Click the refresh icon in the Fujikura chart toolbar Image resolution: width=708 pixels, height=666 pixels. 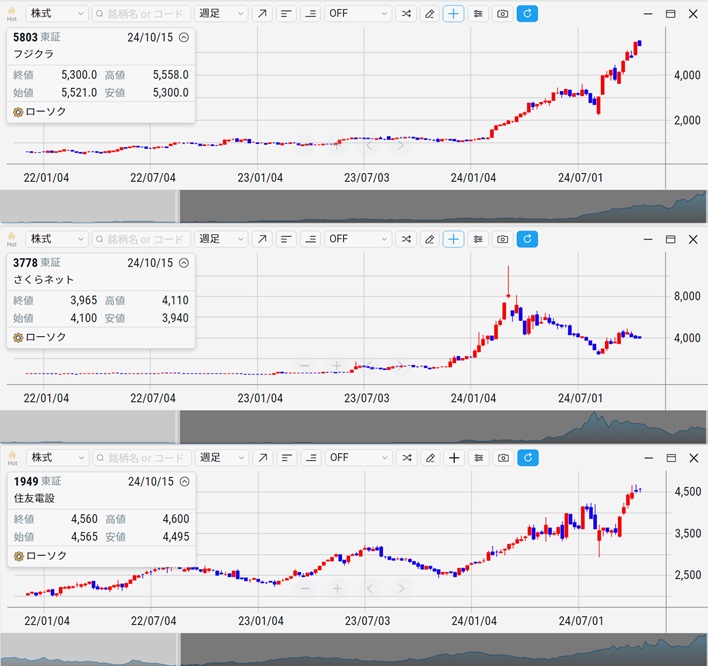pyautogui.click(x=527, y=14)
